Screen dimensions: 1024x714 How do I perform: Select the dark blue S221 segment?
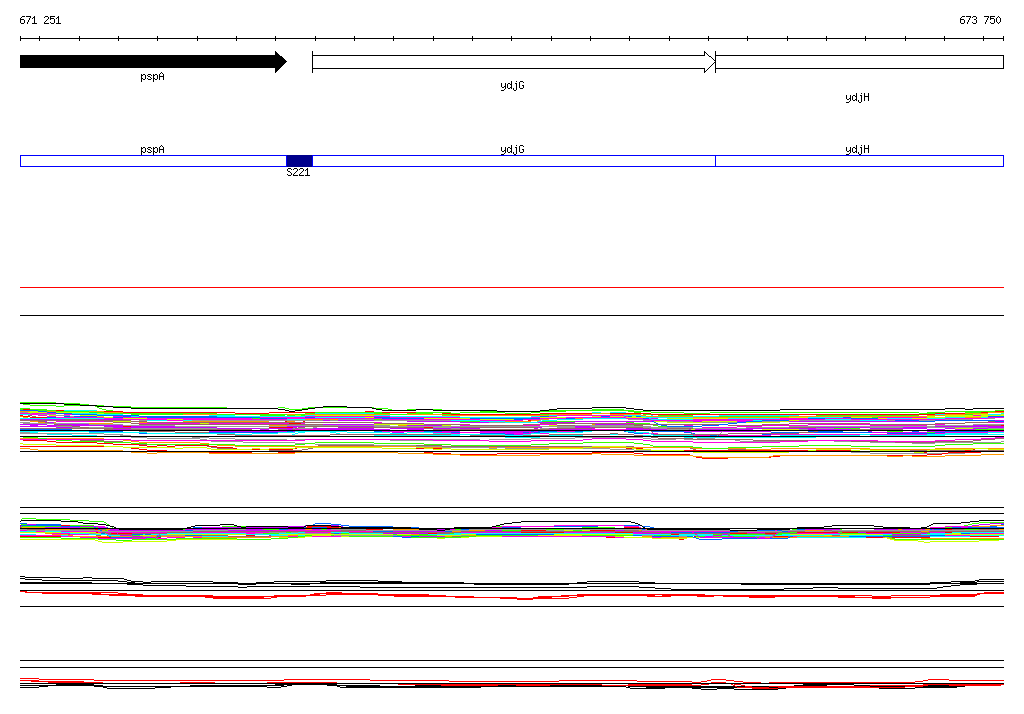[299, 161]
